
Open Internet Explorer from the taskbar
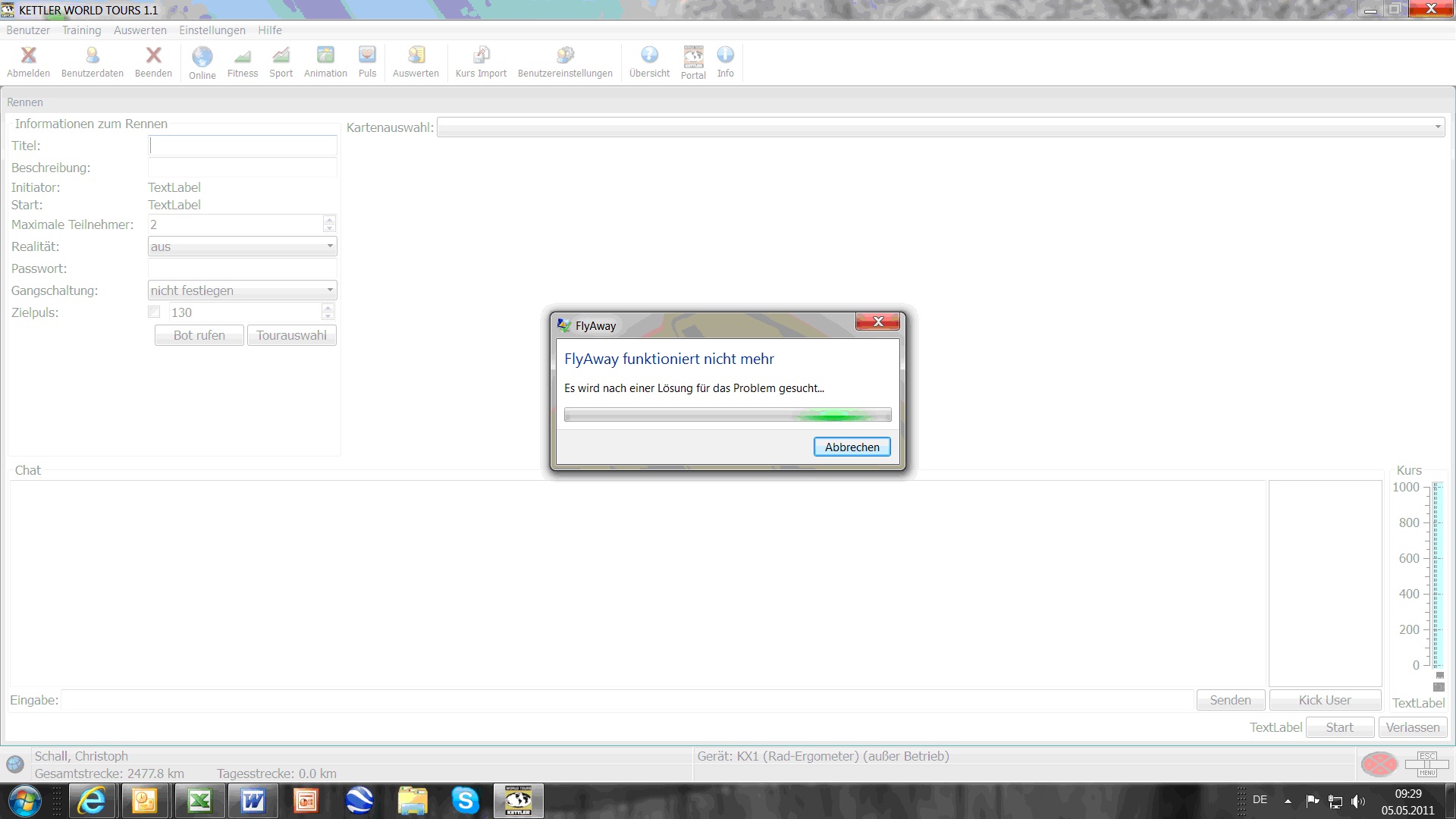click(92, 801)
